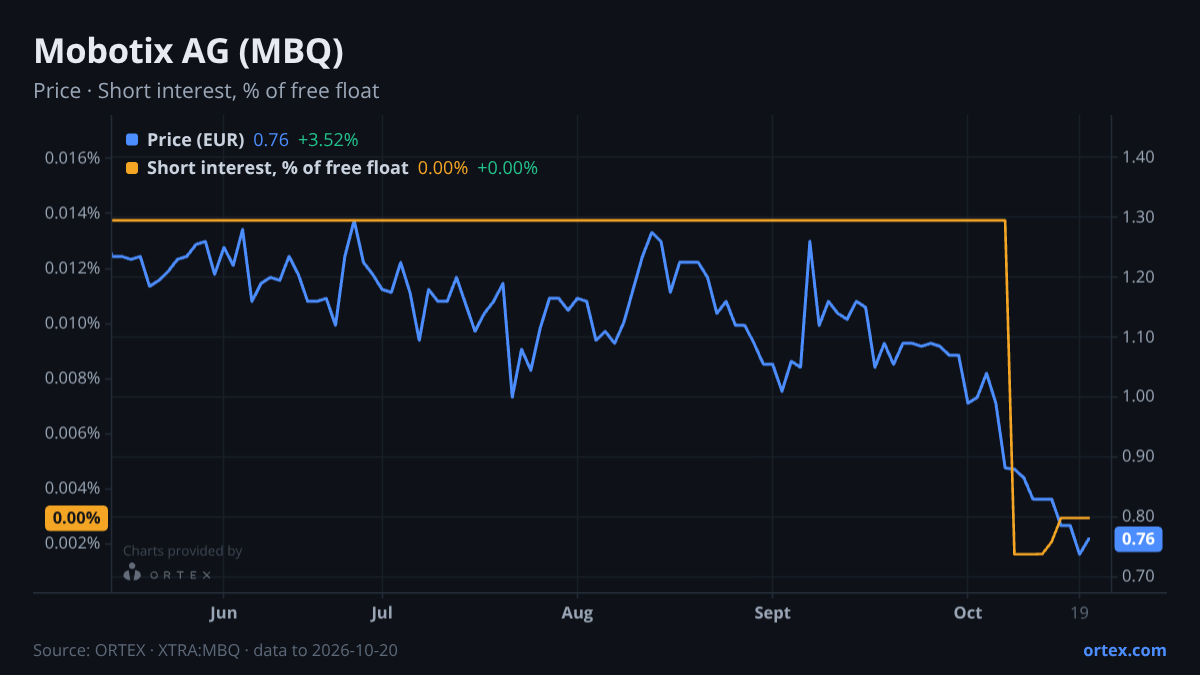Select the Short interest, % of free float legend label

[x=277, y=168]
